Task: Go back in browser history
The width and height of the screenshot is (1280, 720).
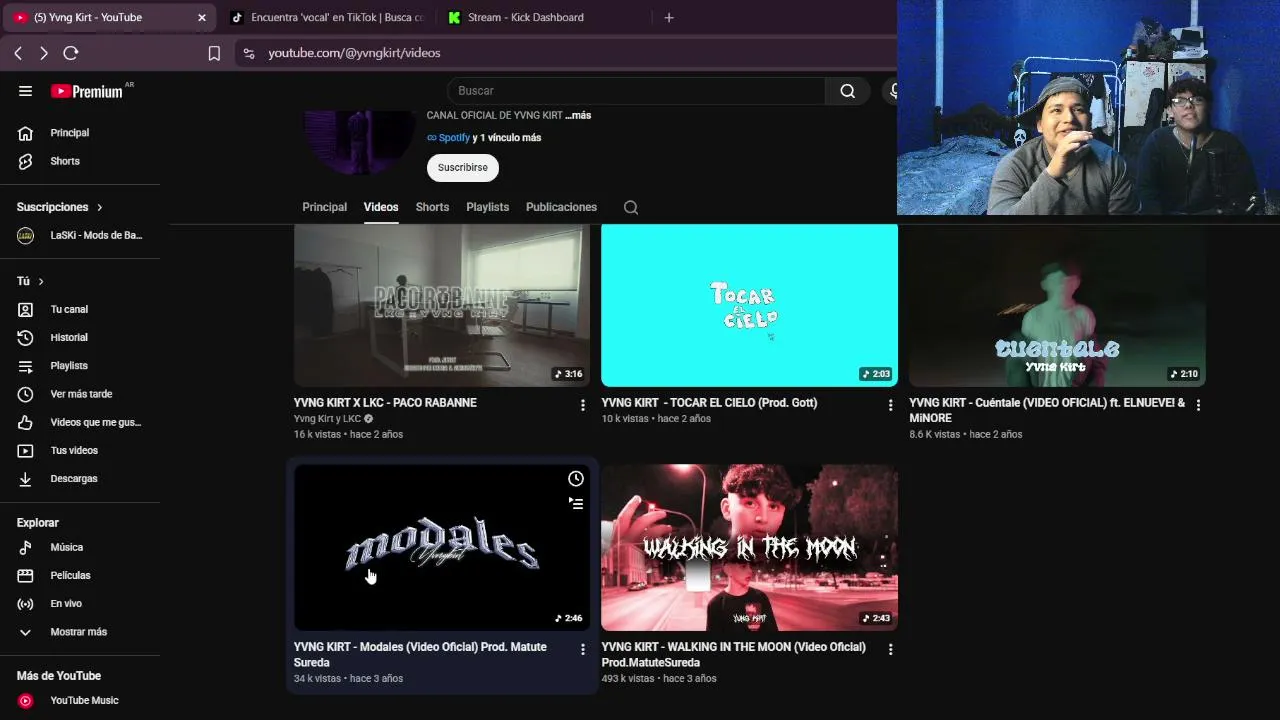Action: (x=18, y=53)
